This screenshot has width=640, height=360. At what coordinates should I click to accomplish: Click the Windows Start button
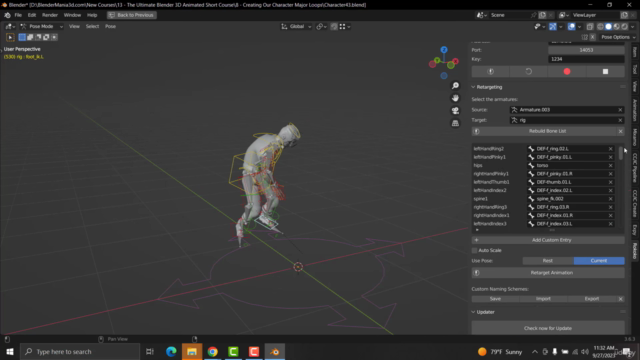click(x=10, y=351)
